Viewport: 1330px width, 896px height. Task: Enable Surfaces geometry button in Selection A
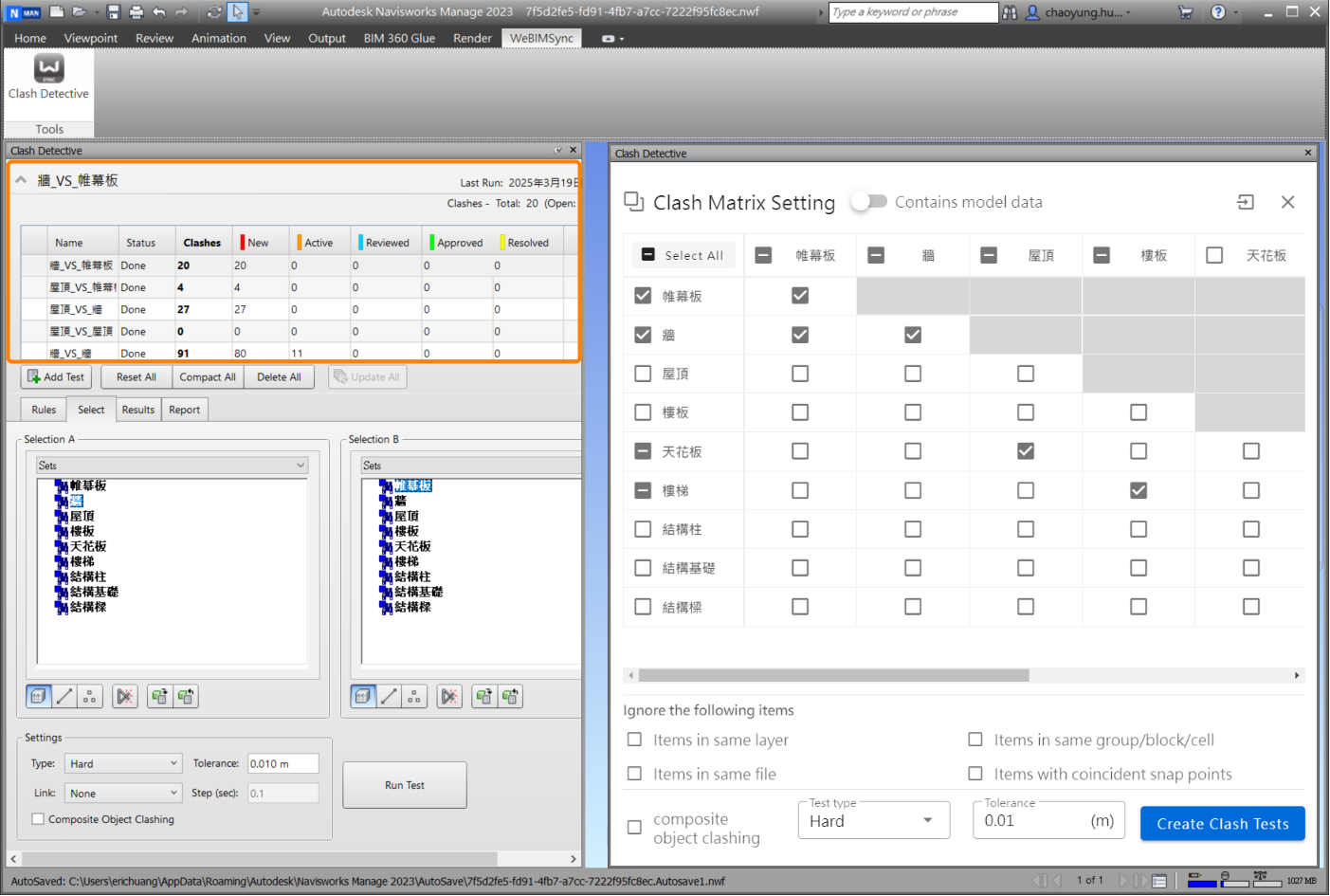pyautogui.click(x=39, y=697)
